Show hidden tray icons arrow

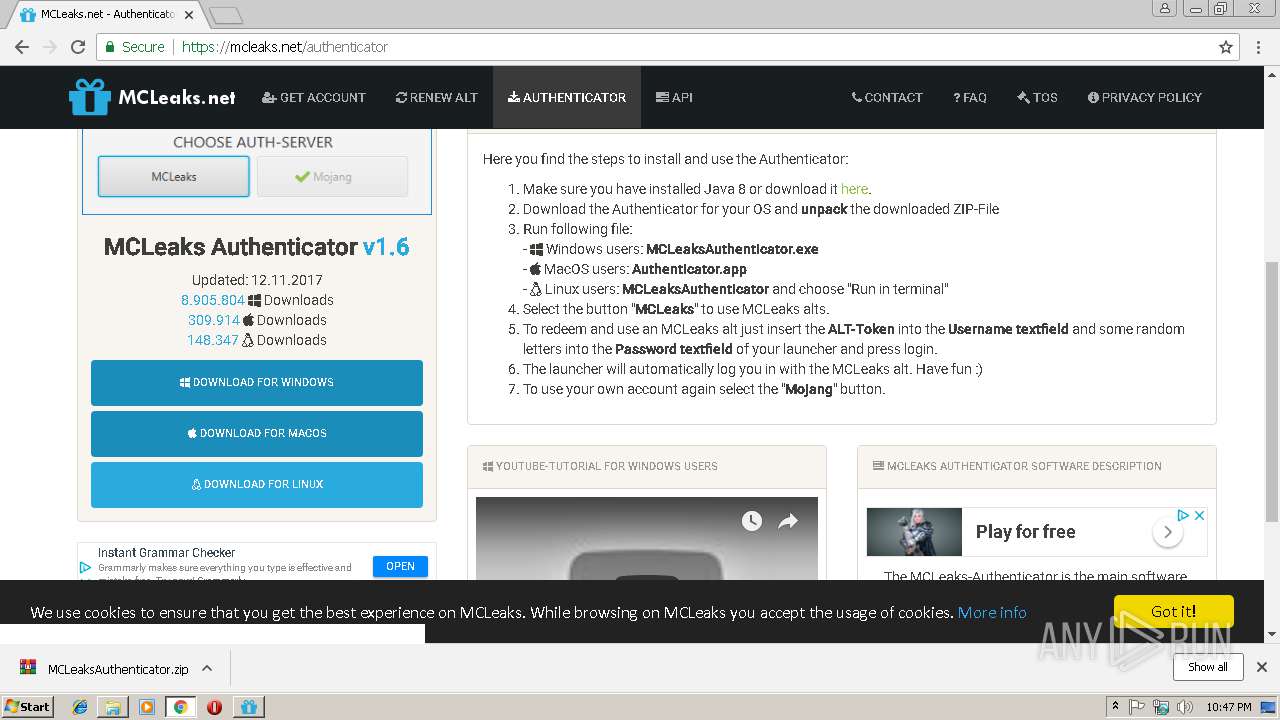coord(1115,707)
